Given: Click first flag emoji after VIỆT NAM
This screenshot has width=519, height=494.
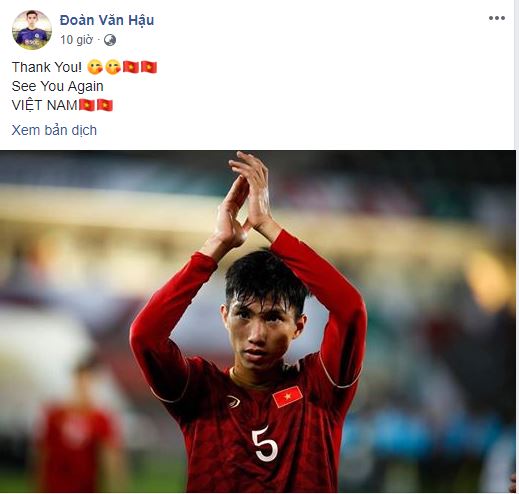Looking at the screenshot, I should (87, 105).
